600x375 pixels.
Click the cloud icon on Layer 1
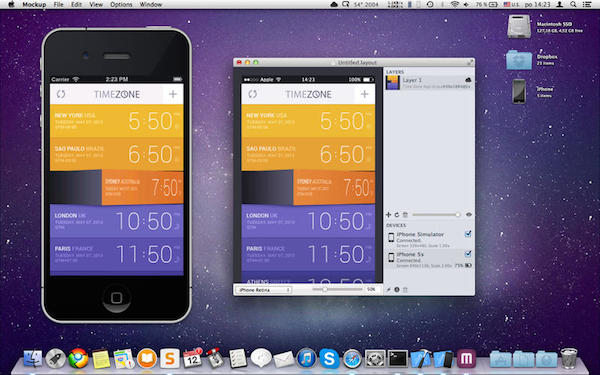468,80
